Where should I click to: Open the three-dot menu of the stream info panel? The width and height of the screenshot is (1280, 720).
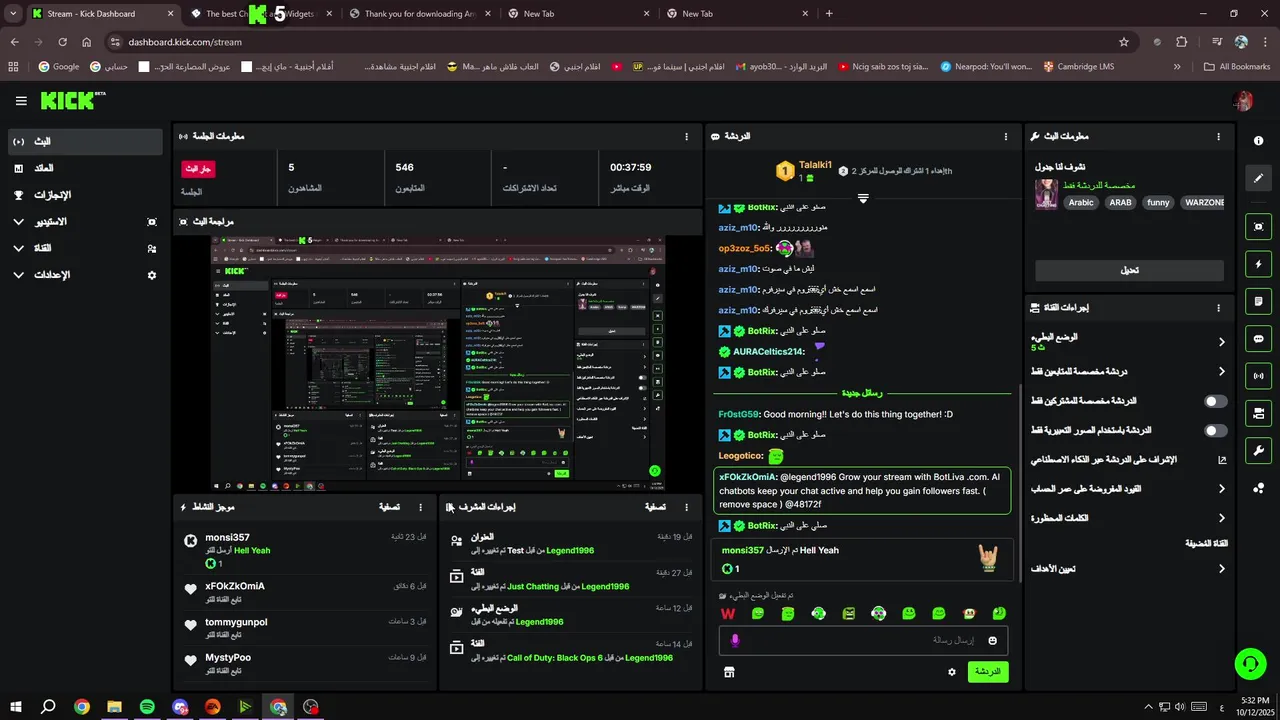(1218, 136)
